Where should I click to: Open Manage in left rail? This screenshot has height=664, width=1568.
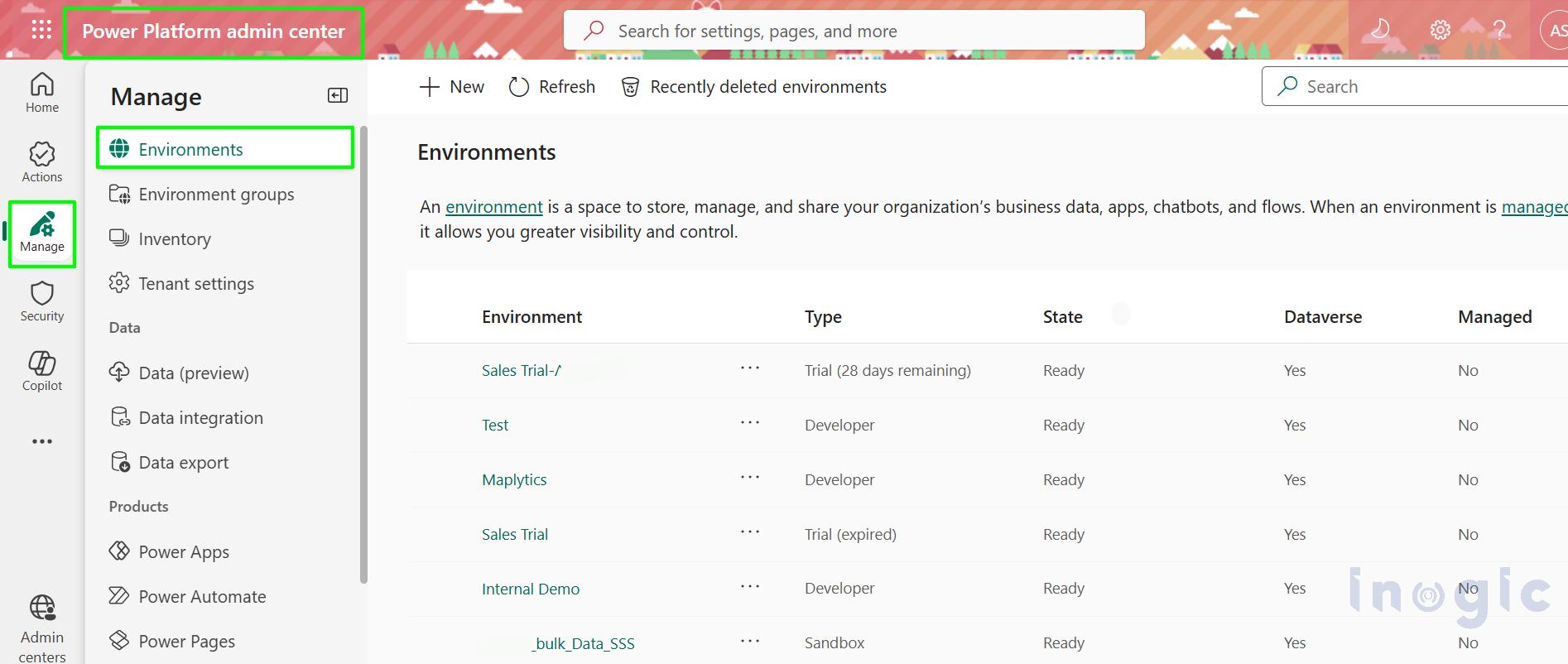click(42, 233)
